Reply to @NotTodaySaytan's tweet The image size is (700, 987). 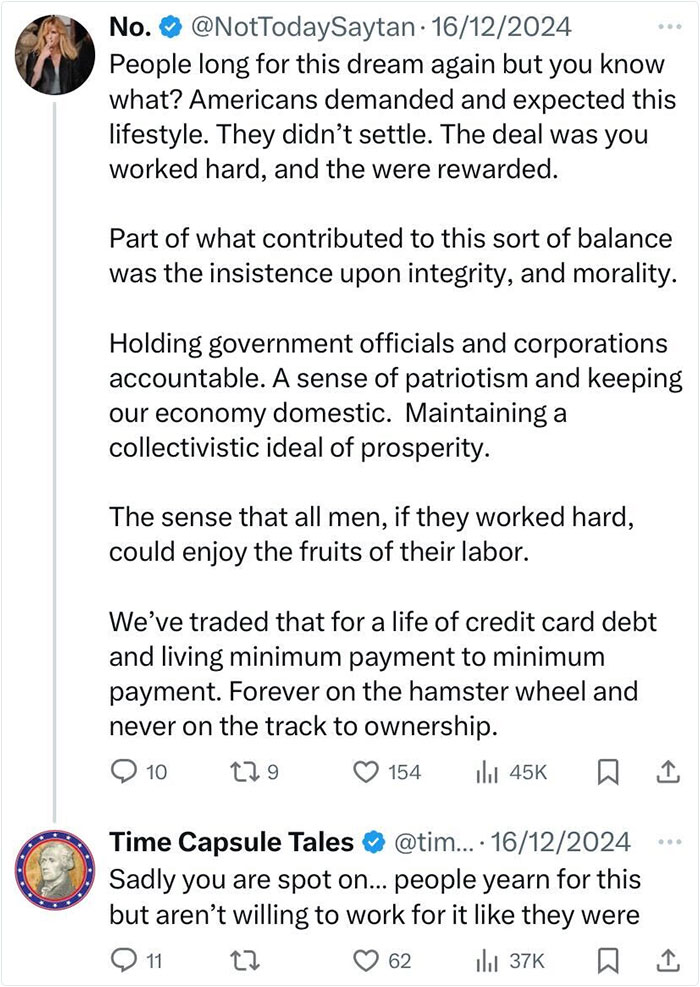coord(123,771)
